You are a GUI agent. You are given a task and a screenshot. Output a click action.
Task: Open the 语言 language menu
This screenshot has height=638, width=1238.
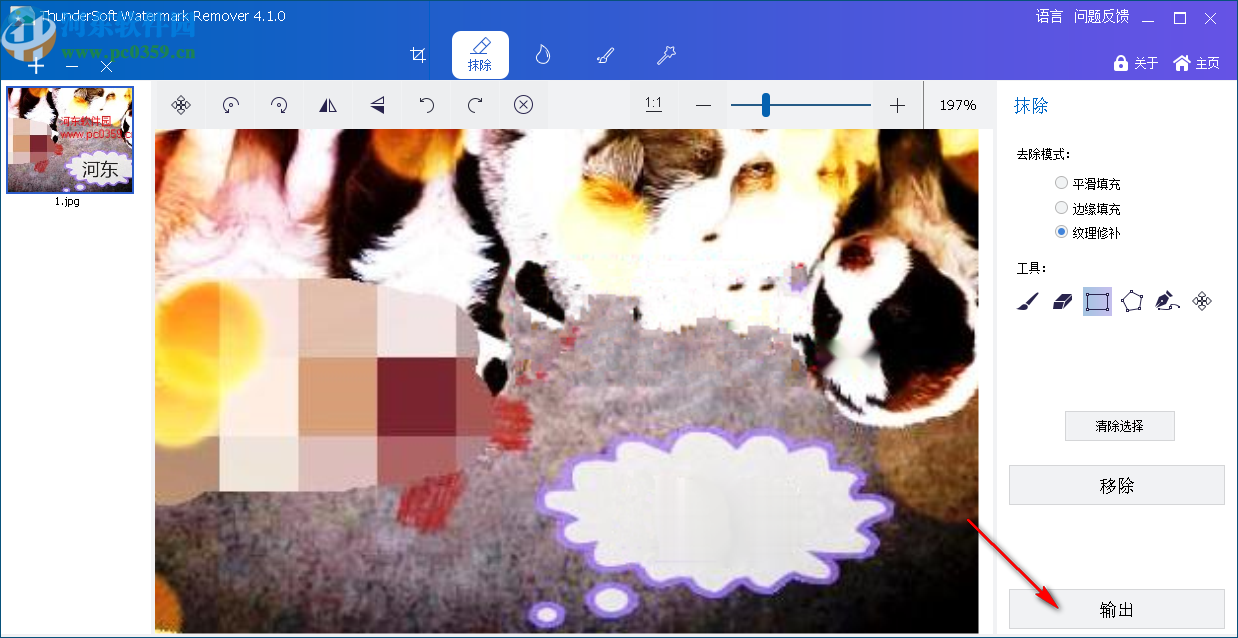tap(1047, 16)
